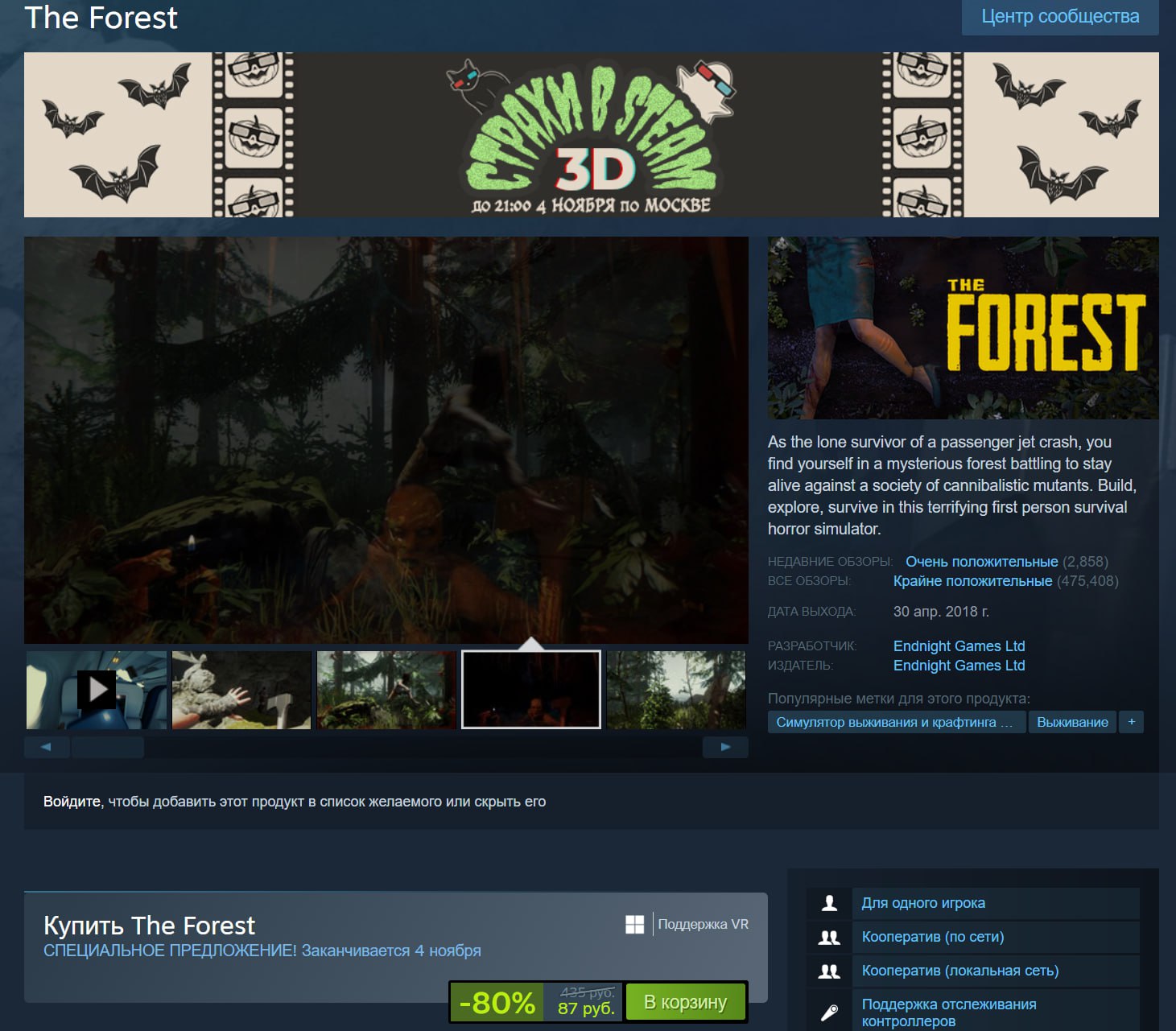Click the single-player person icon

[829, 903]
